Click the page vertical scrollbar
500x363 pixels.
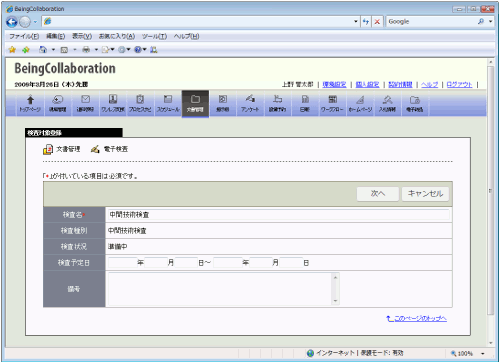pos(490,190)
